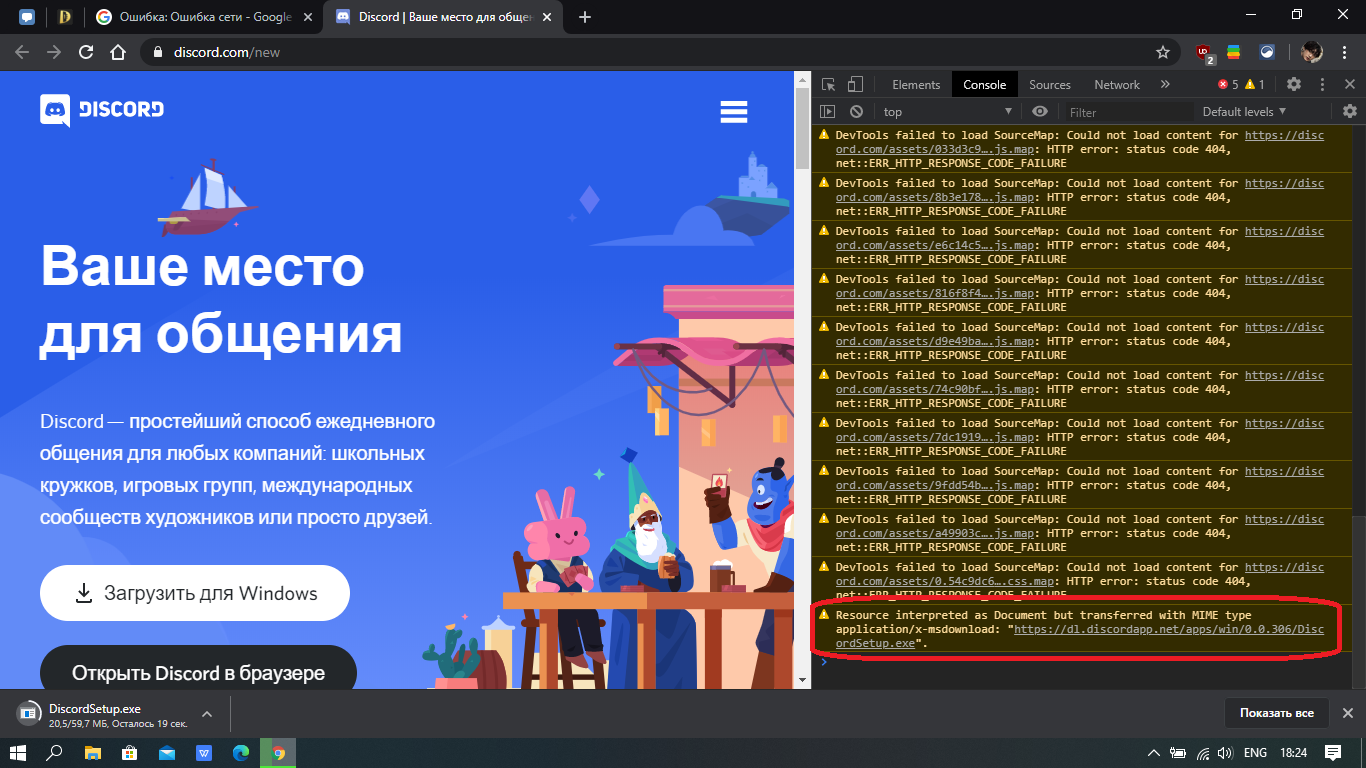The height and width of the screenshot is (768, 1366).
Task: Click the blue swirl extension icon
Action: 1266,52
